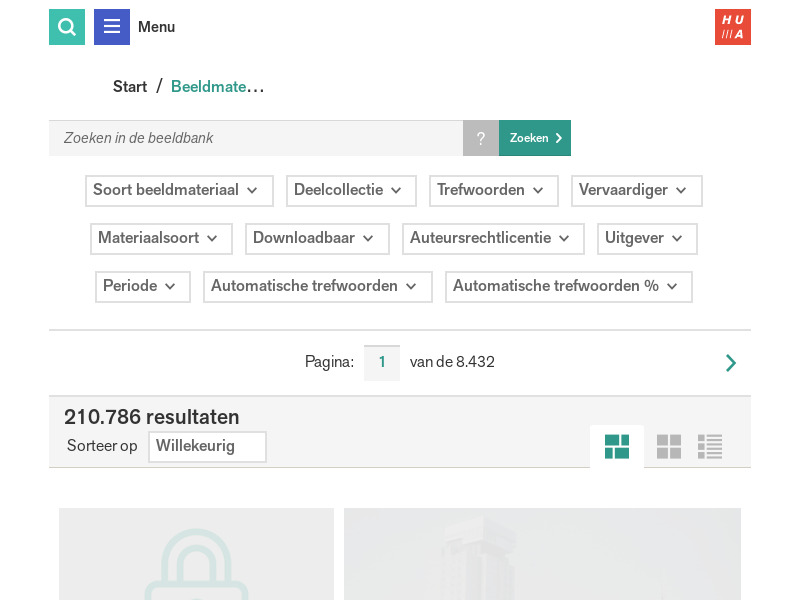
Task: Open the tower building thumbnail
Action: pos(542,554)
